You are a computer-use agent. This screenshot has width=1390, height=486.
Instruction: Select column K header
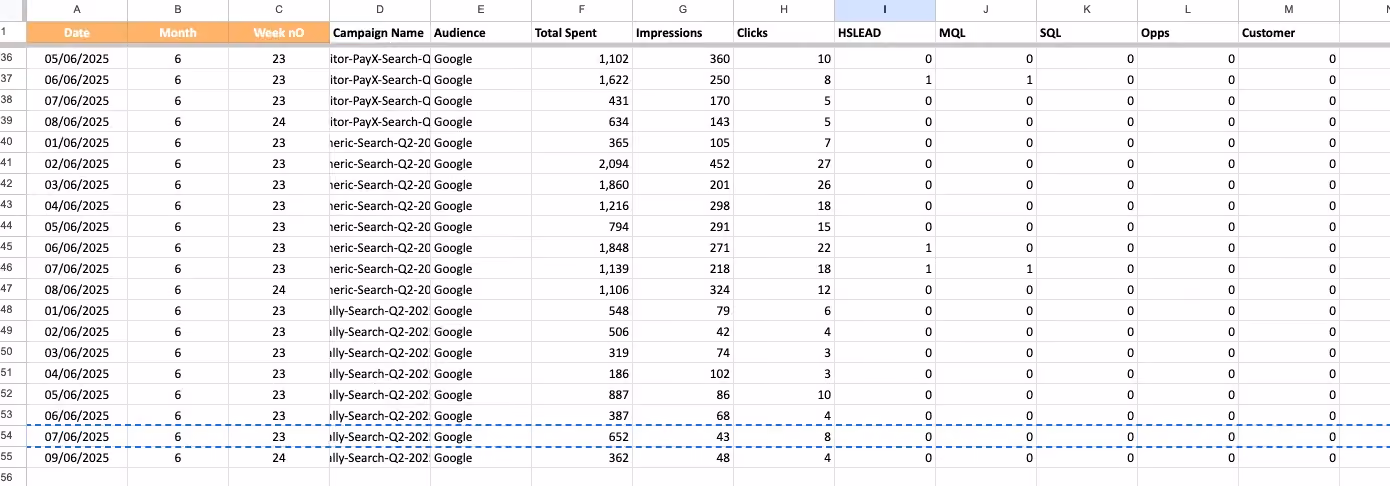pos(1087,10)
